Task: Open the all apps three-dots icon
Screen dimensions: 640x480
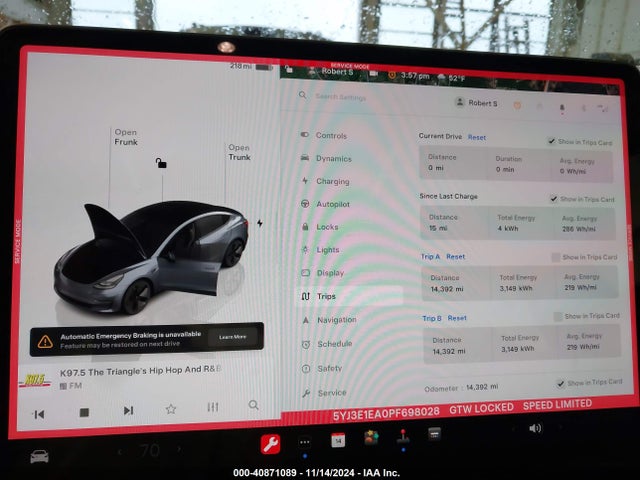Action: coord(304,442)
